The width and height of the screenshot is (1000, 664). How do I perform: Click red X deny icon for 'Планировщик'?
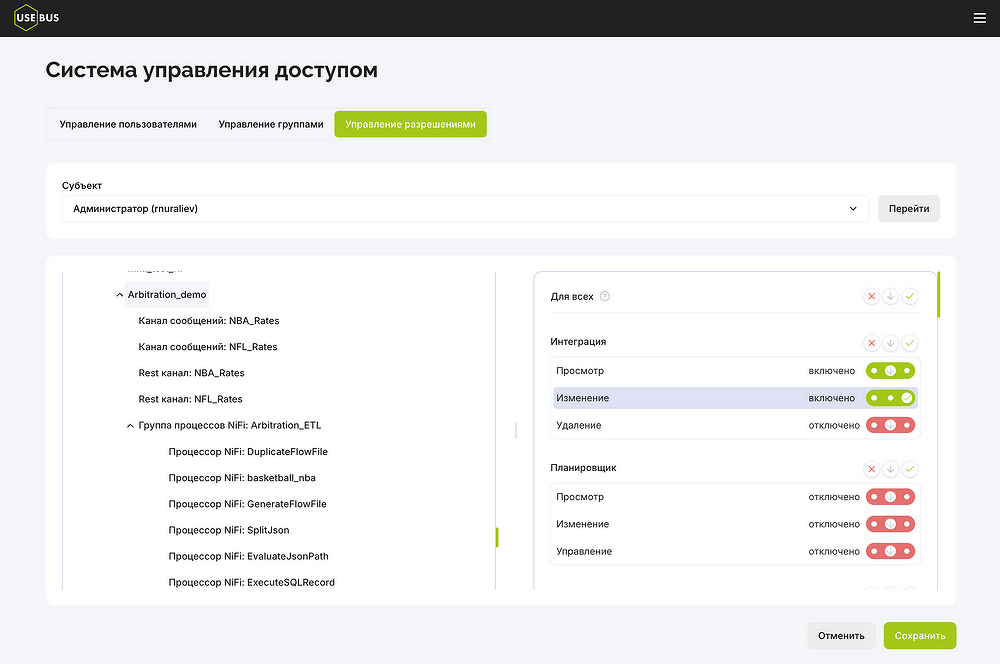(x=871, y=469)
